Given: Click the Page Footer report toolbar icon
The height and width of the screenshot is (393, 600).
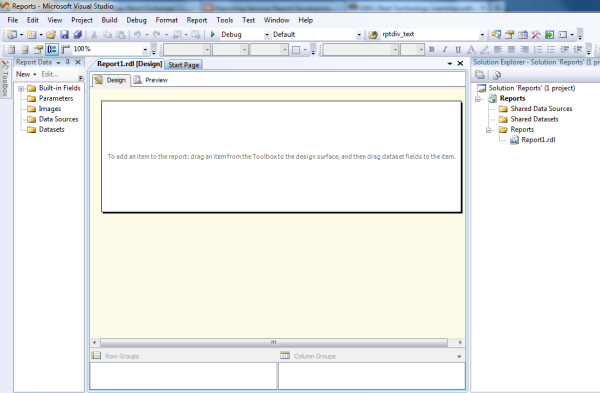Looking at the screenshot, I should point(25,49).
